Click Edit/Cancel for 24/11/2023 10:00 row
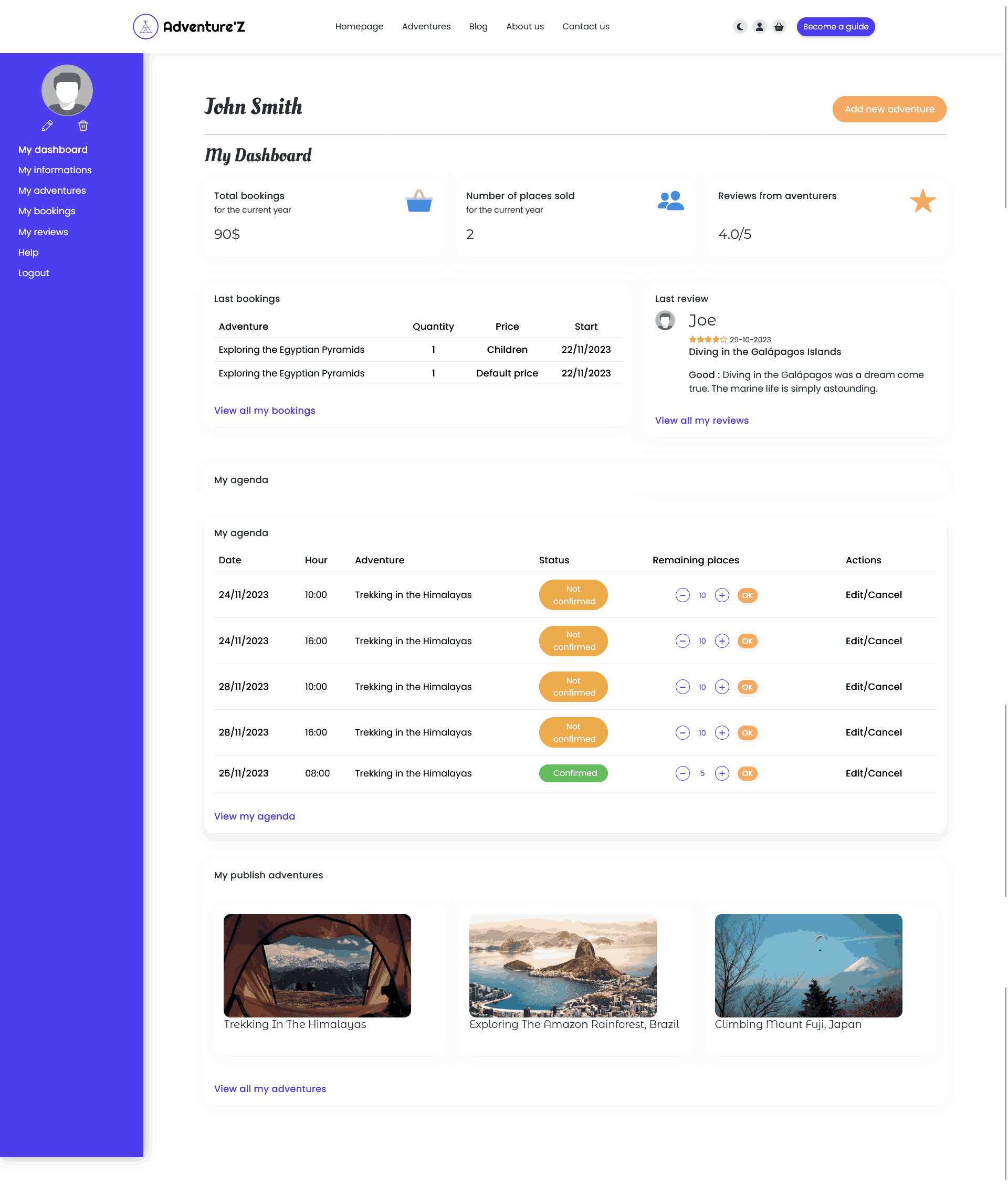1008x1186 pixels. point(873,595)
